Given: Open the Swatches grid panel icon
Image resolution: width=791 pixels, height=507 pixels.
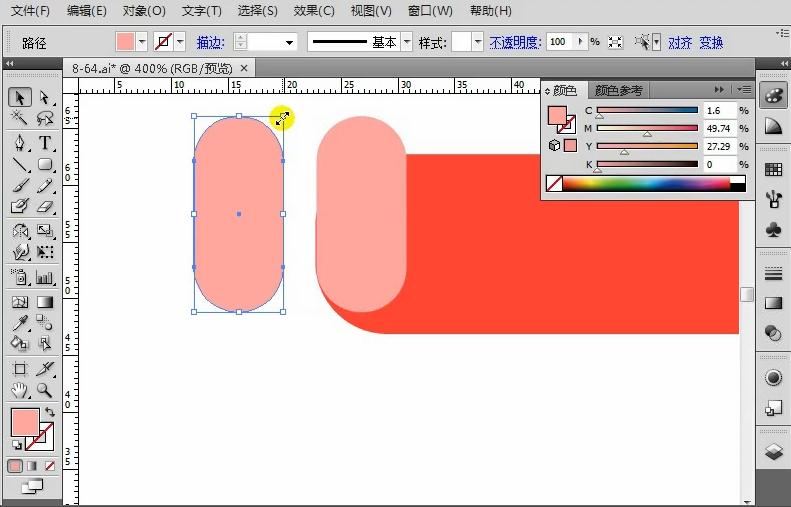Looking at the screenshot, I should click(x=773, y=169).
